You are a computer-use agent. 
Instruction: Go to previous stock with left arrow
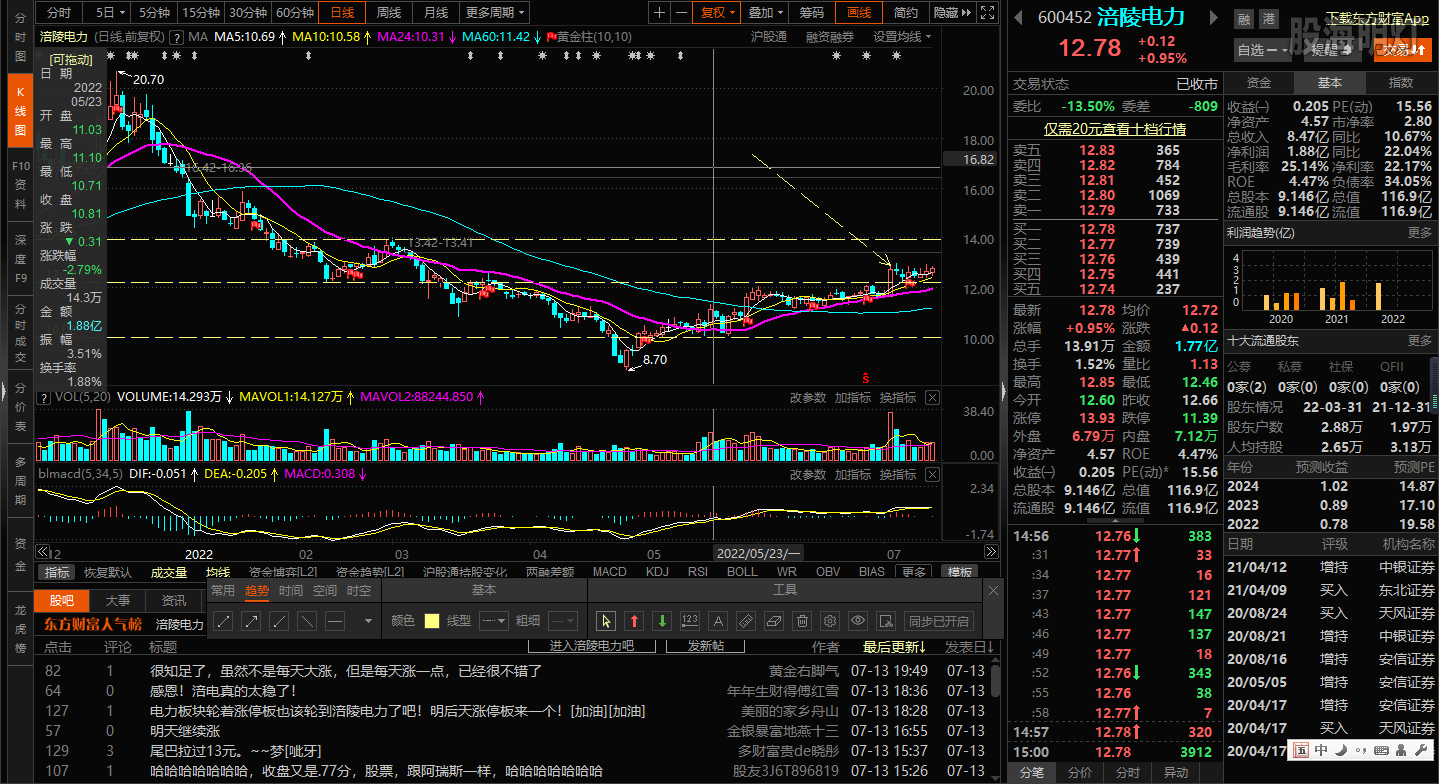tap(1018, 18)
